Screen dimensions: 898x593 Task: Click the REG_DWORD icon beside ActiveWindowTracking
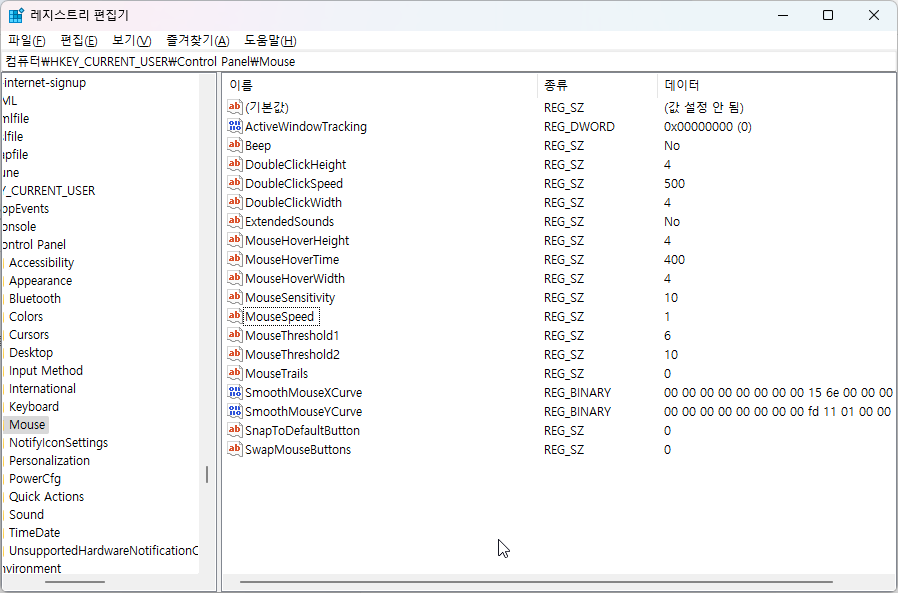[x=234, y=126]
